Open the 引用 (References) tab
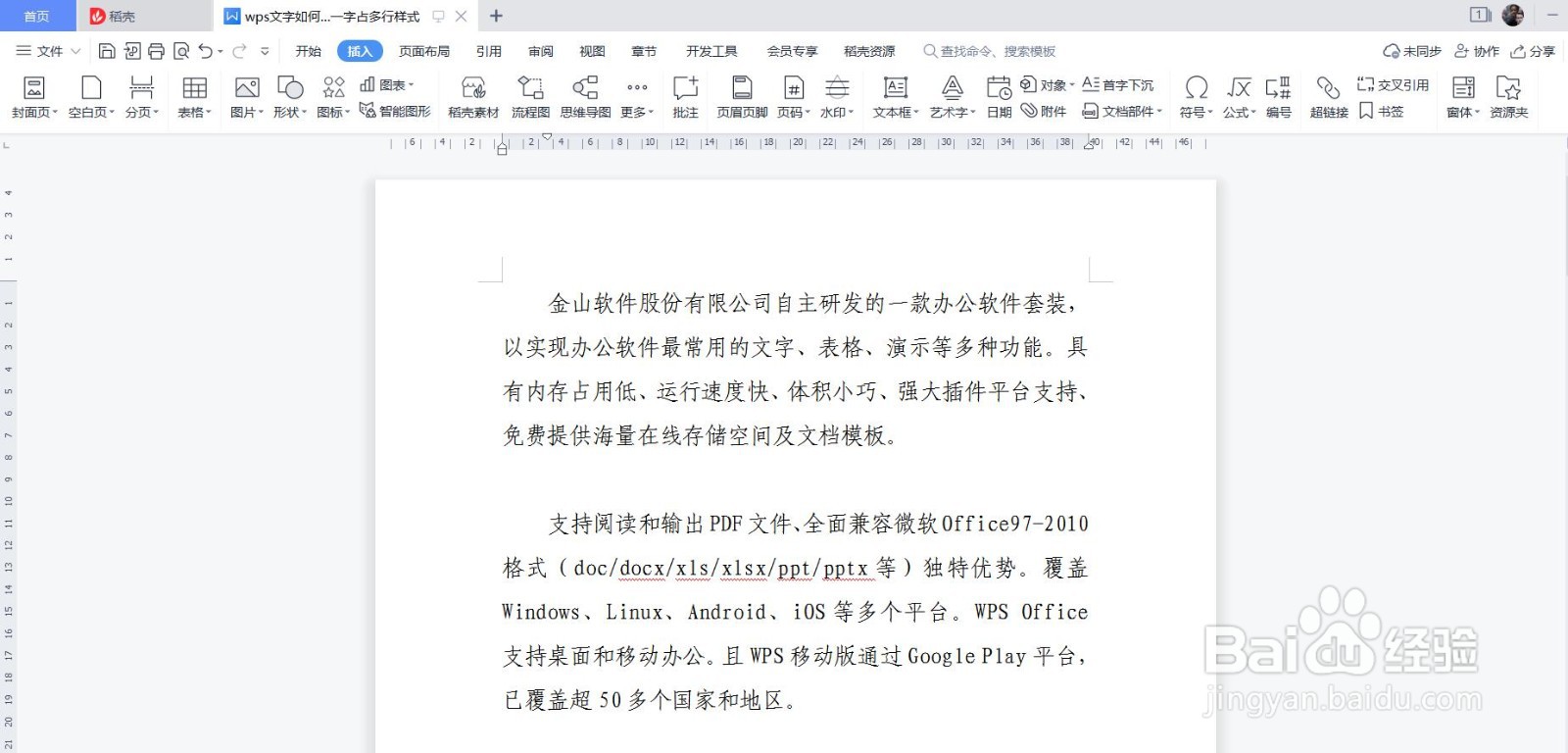This screenshot has height=753, width=1568. click(489, 51)
